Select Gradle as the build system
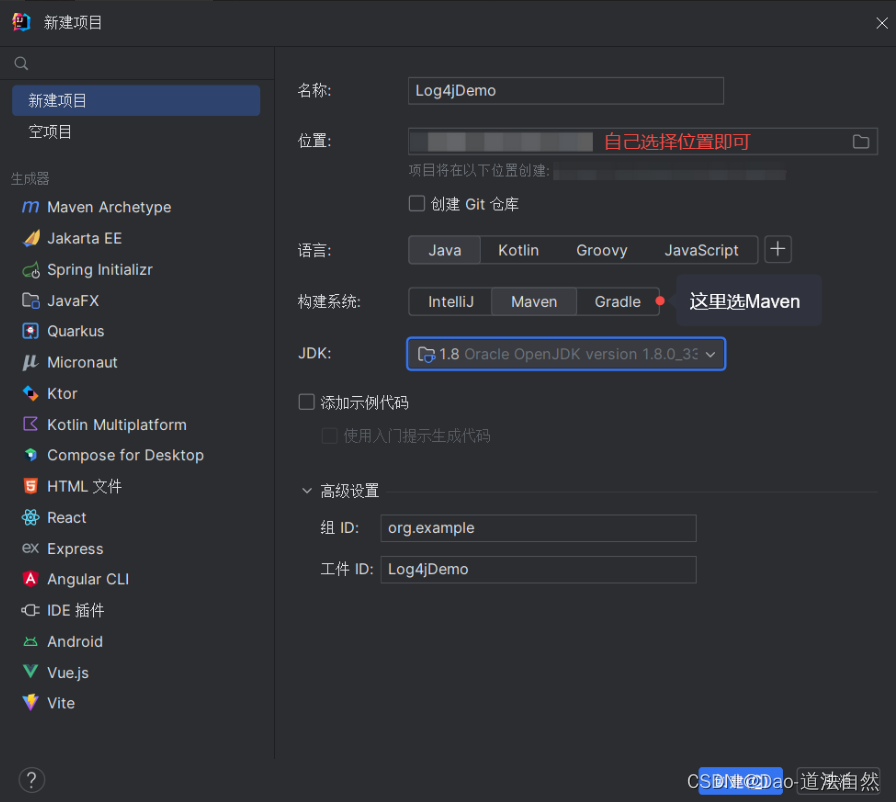Image resolution: width=896 pixels, height=802 pixels. [618, 300]
